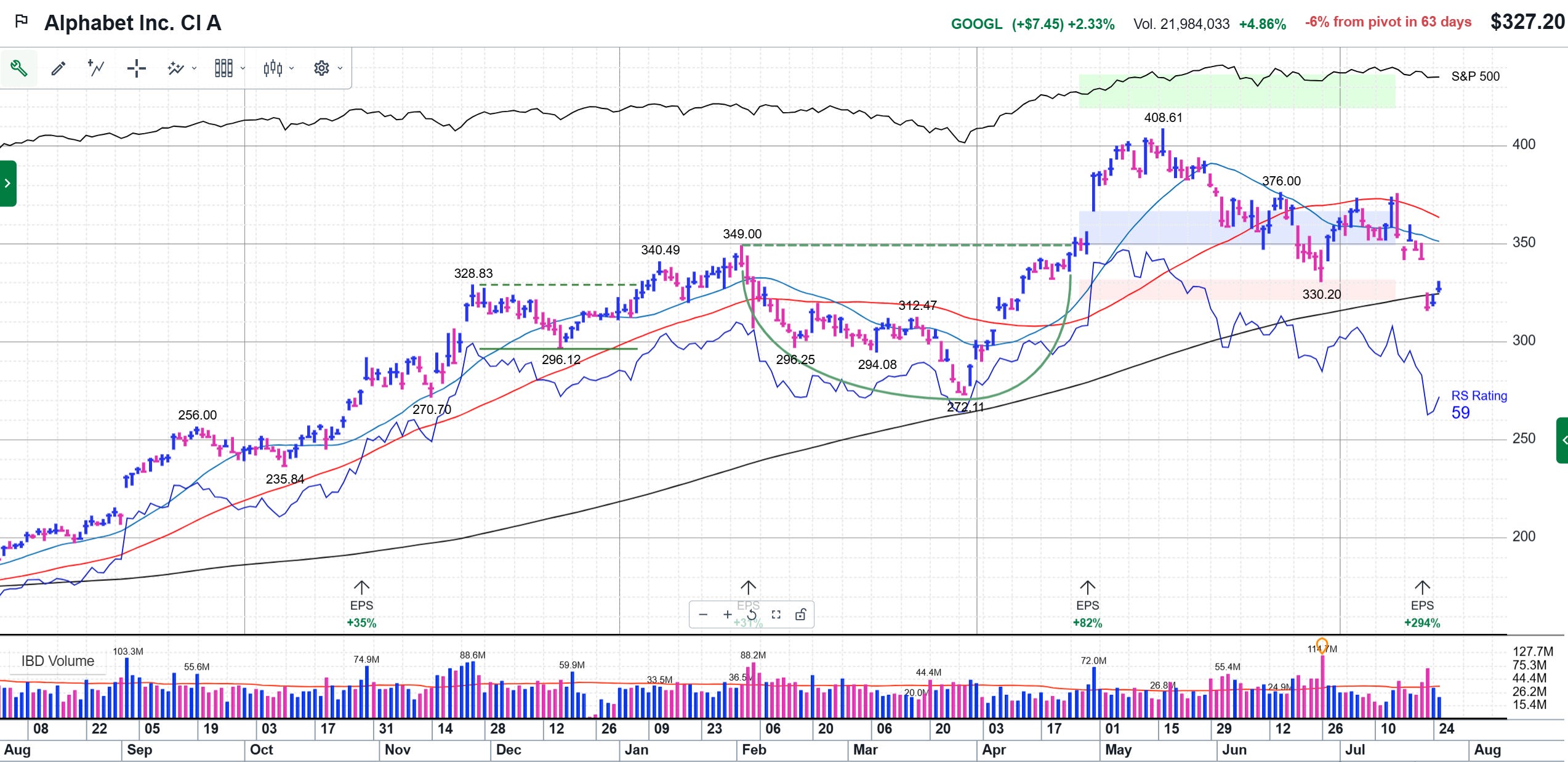The width and height of the screenshot is (1568, 762).
Task: Click the $327.20 current price
Action: [1527, 22]
